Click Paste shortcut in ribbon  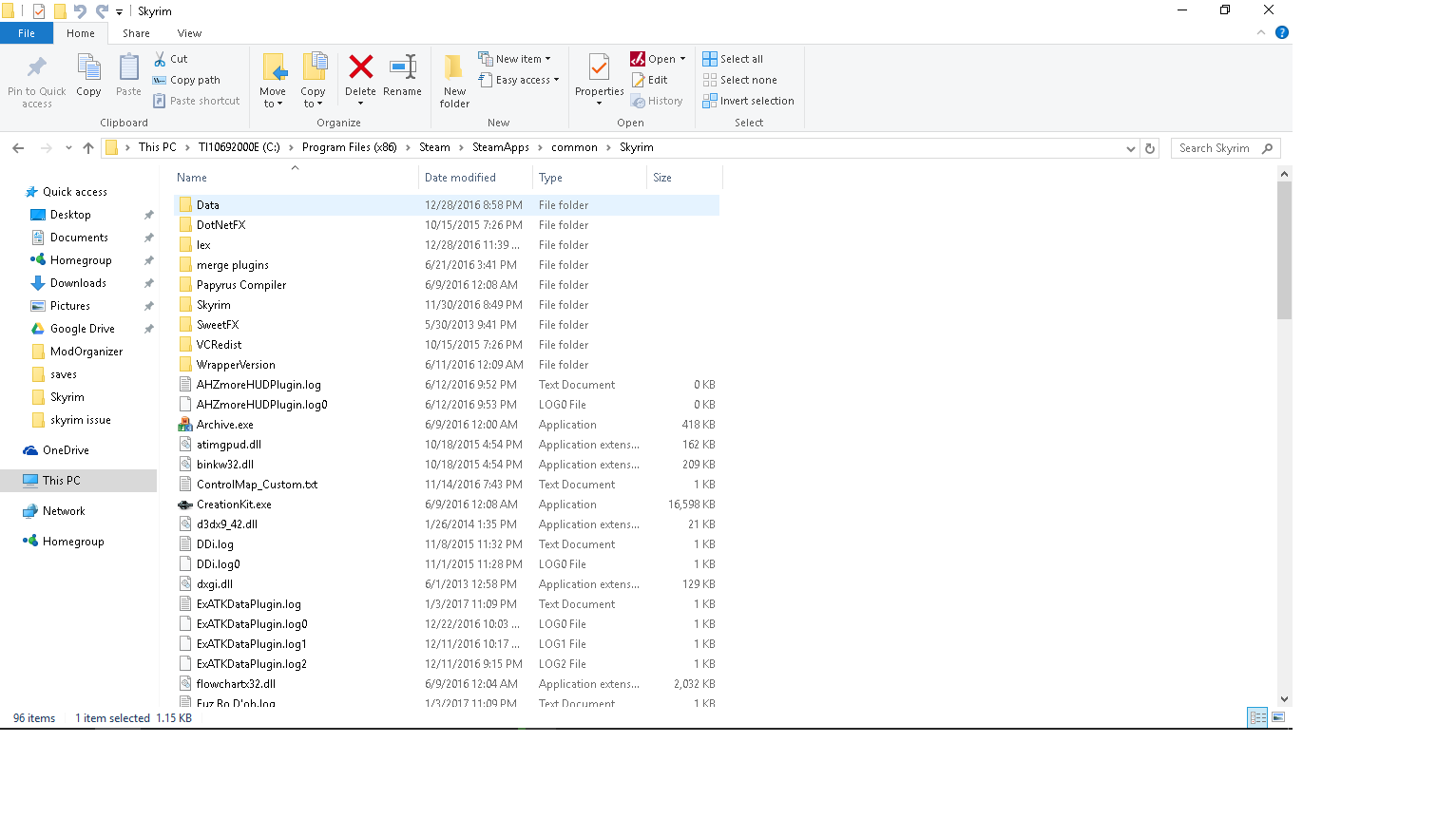coord(197,101)
